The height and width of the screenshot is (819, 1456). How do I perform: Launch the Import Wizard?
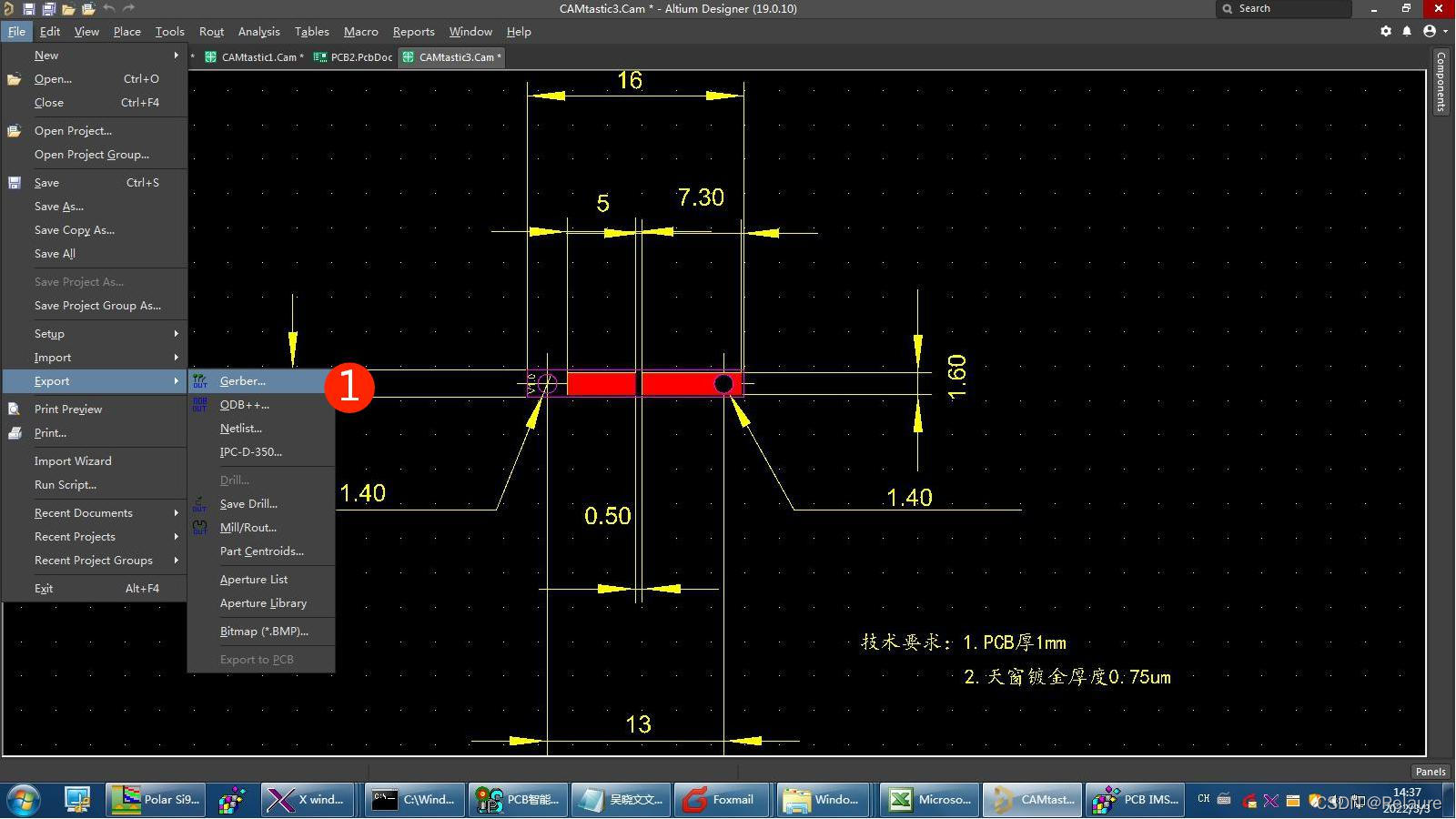(94, 461)
